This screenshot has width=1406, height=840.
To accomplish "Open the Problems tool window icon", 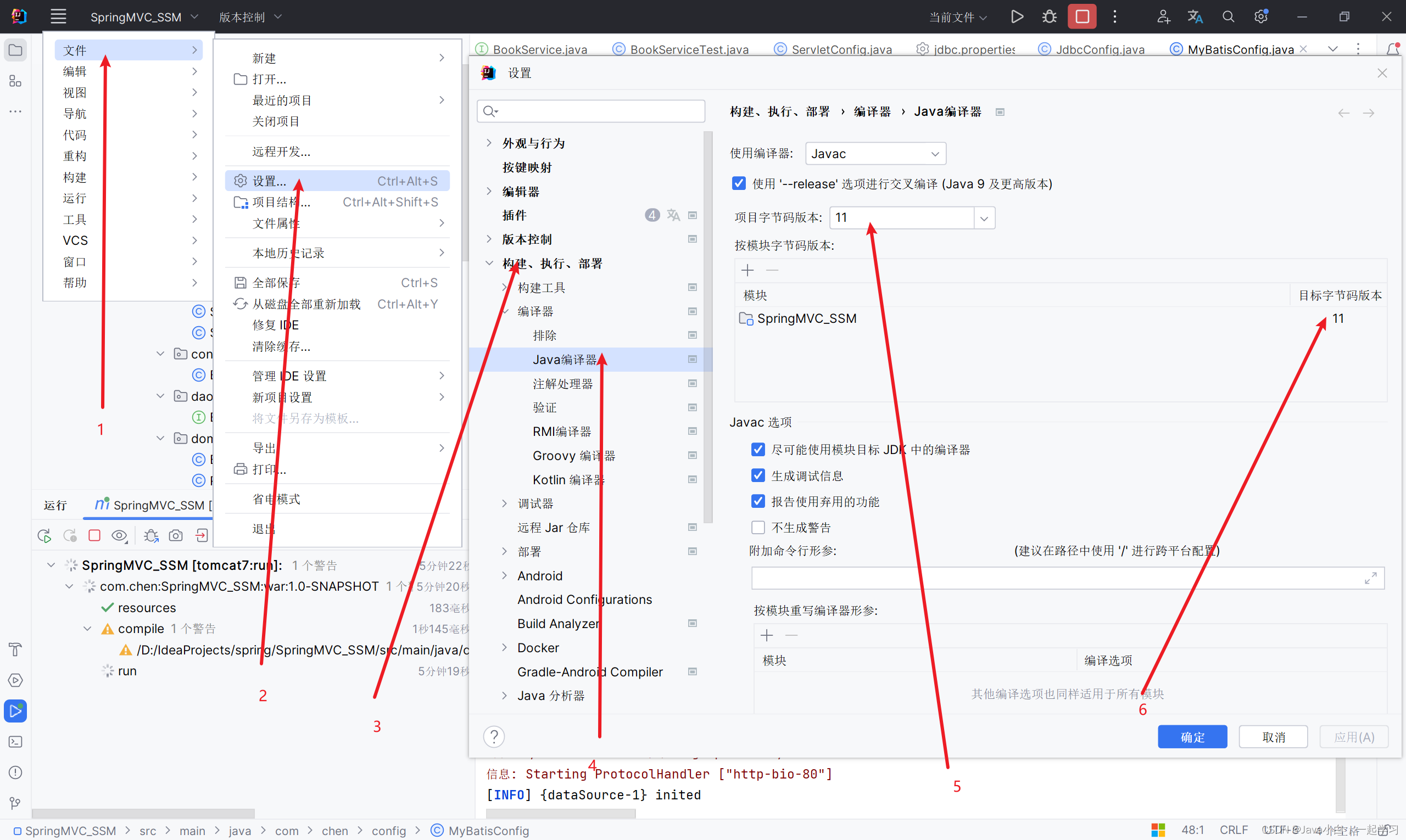I will click(x=15, y=772).
